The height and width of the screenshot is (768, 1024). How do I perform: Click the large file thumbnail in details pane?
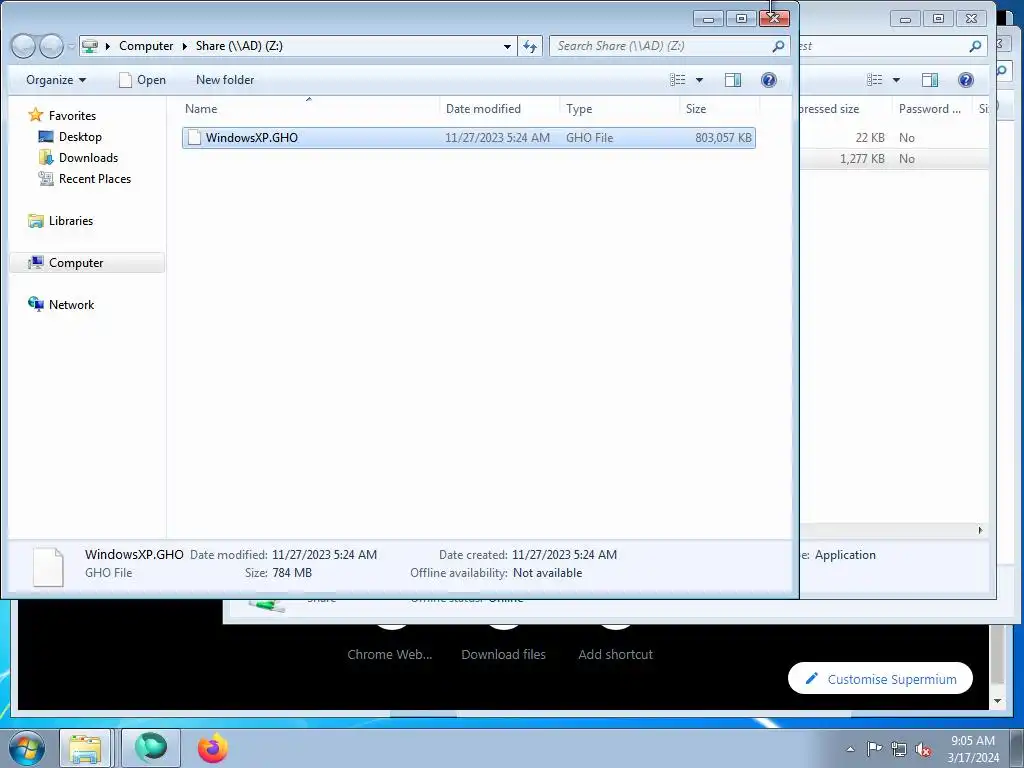click(x=48, y=567)
